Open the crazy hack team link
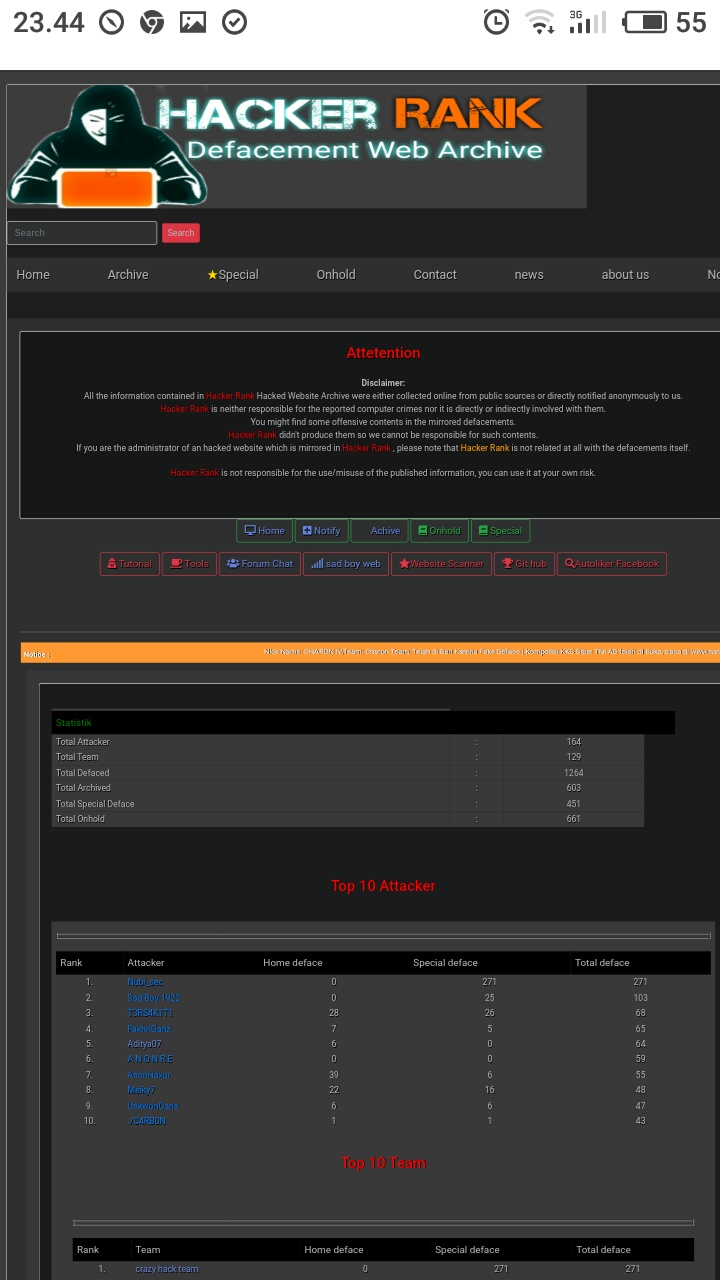The width and height of the screenshot is (720, 1280). (167, 1269)
